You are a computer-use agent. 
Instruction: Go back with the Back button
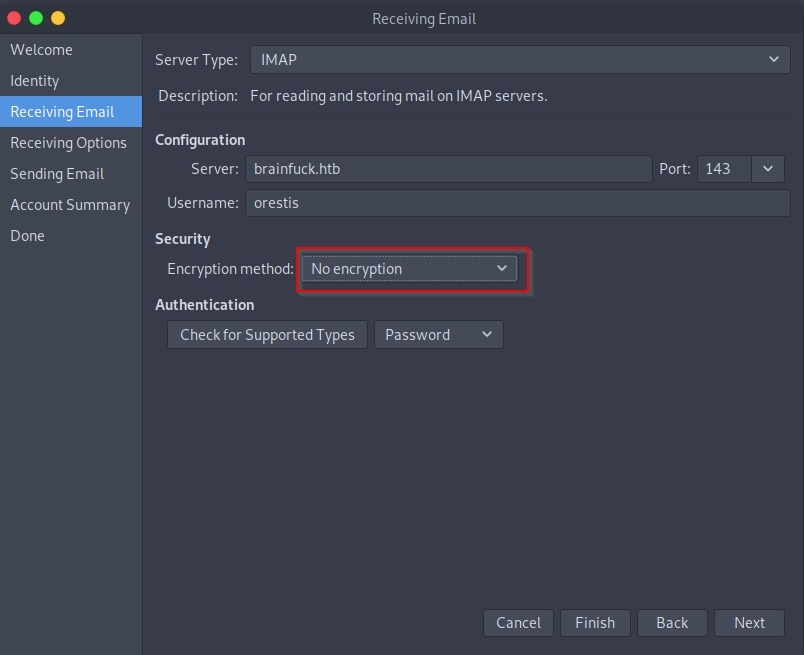point(672,622)
